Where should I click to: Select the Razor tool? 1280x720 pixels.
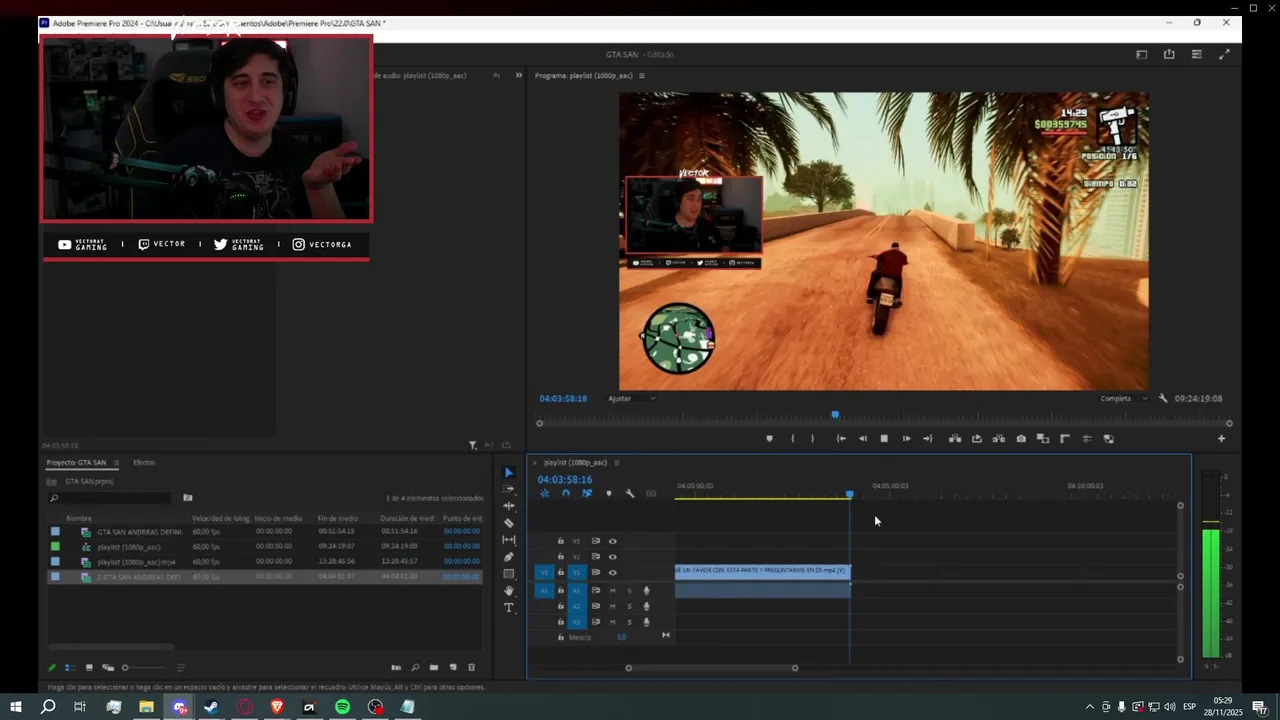[x=509, y=523]
